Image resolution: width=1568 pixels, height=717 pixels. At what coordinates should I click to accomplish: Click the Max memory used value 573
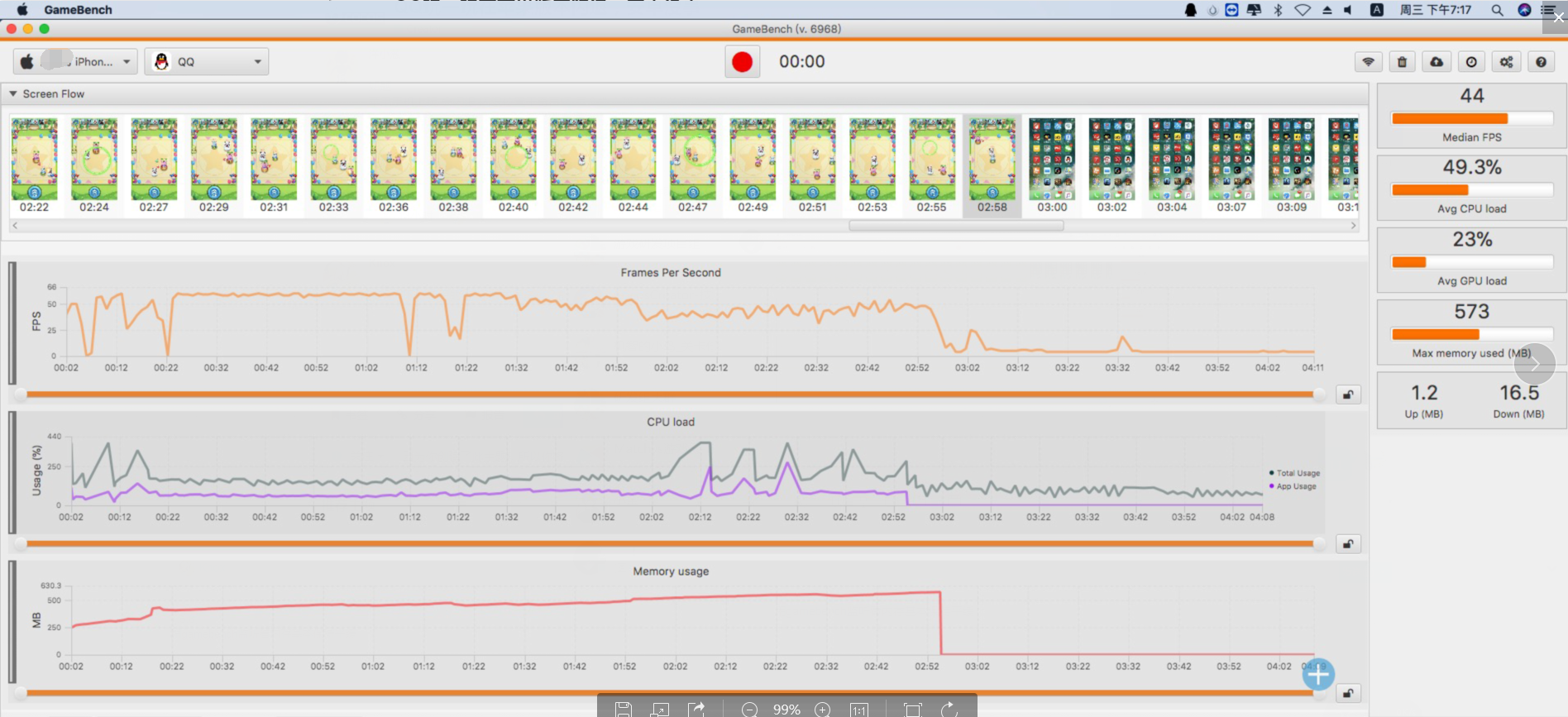(1472, 312)
